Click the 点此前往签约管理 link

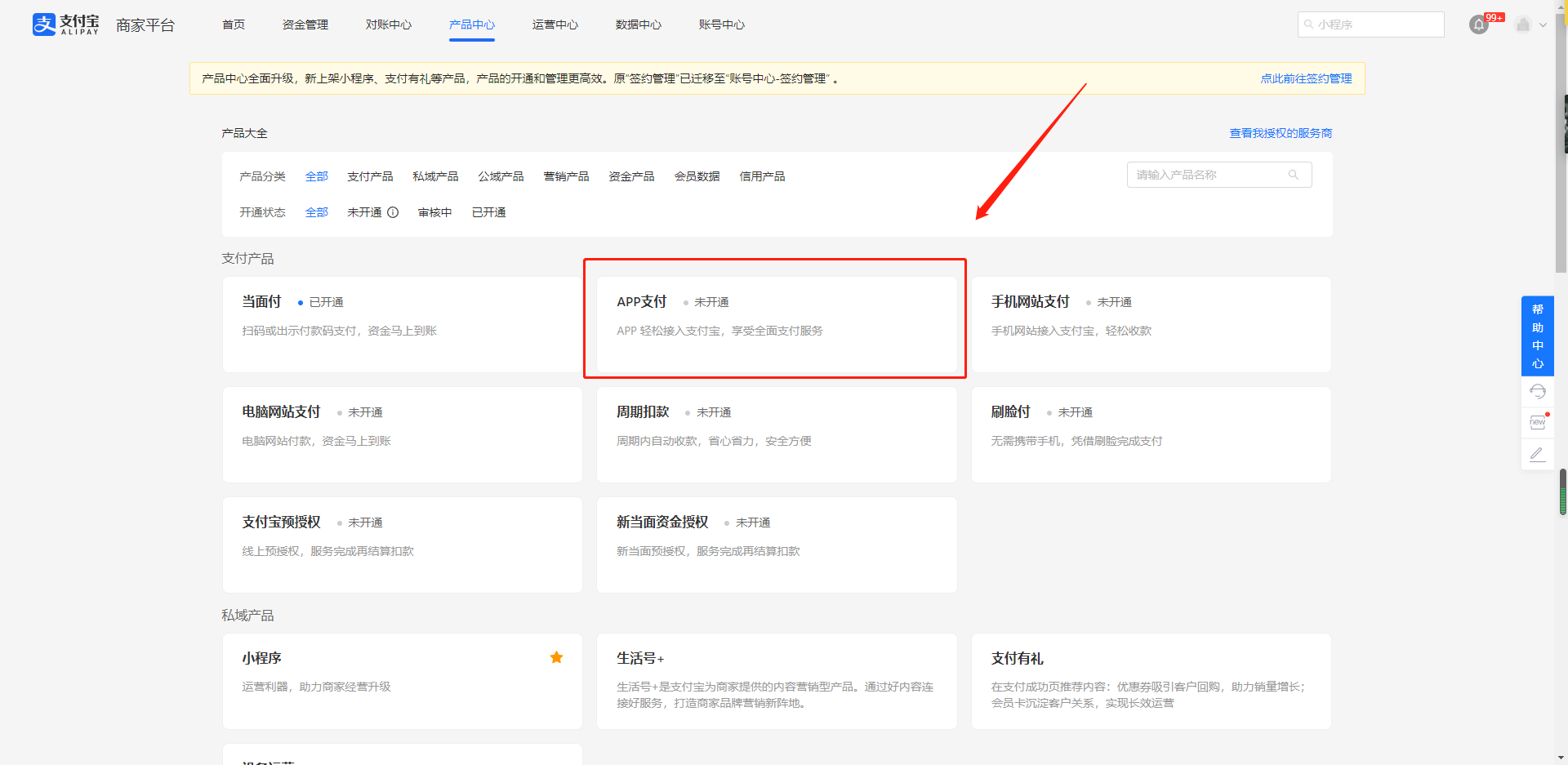(x=1305, y=78)
